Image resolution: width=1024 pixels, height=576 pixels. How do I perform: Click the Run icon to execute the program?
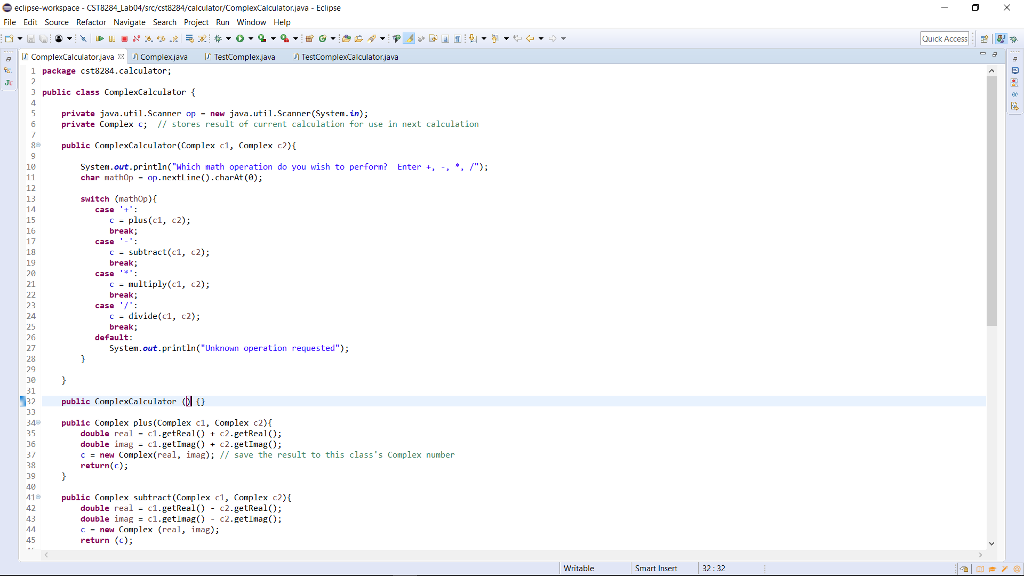coord(240,38)
